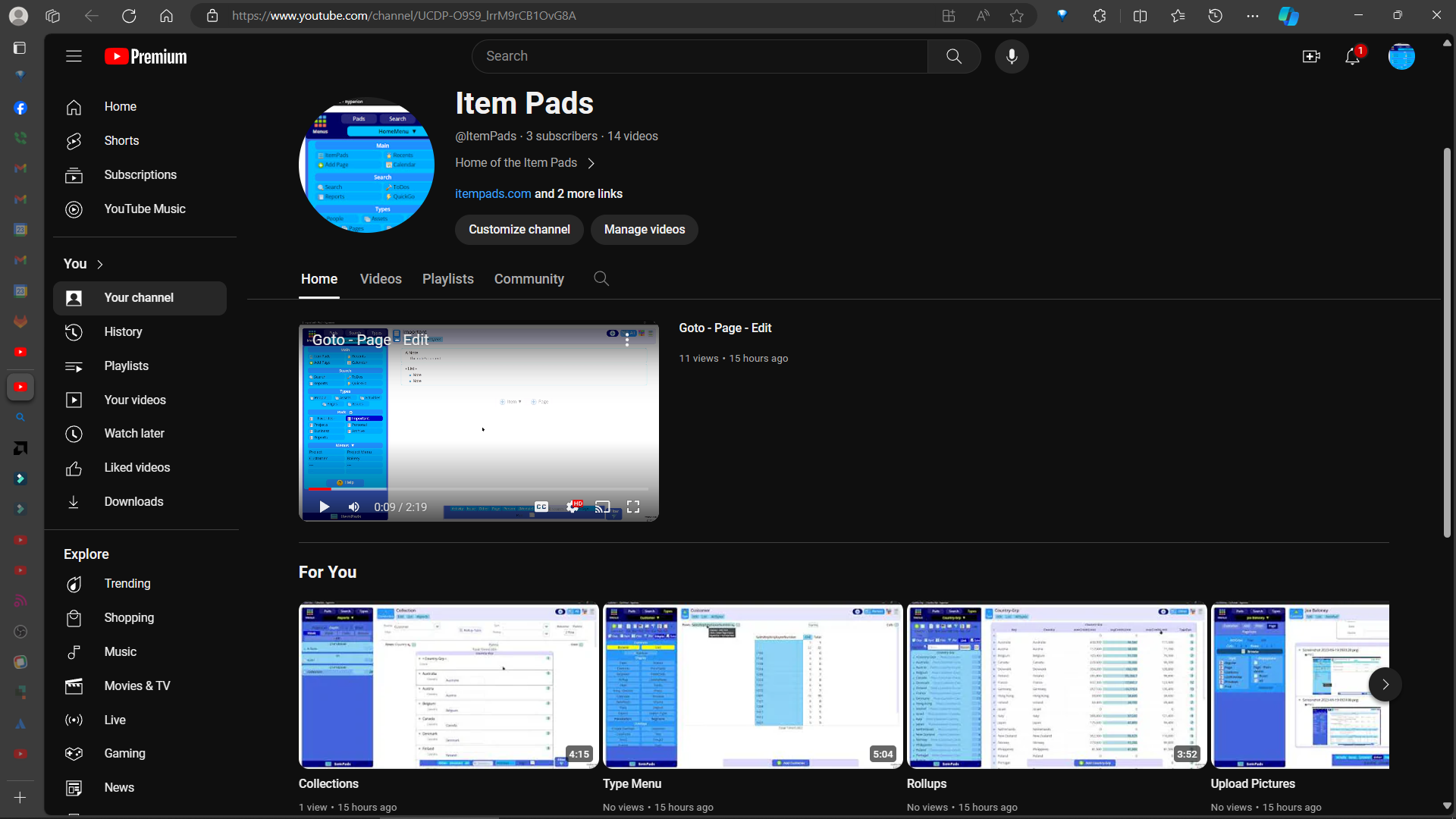
Task: Open the notifications bell
Action: click(1352, 57)
